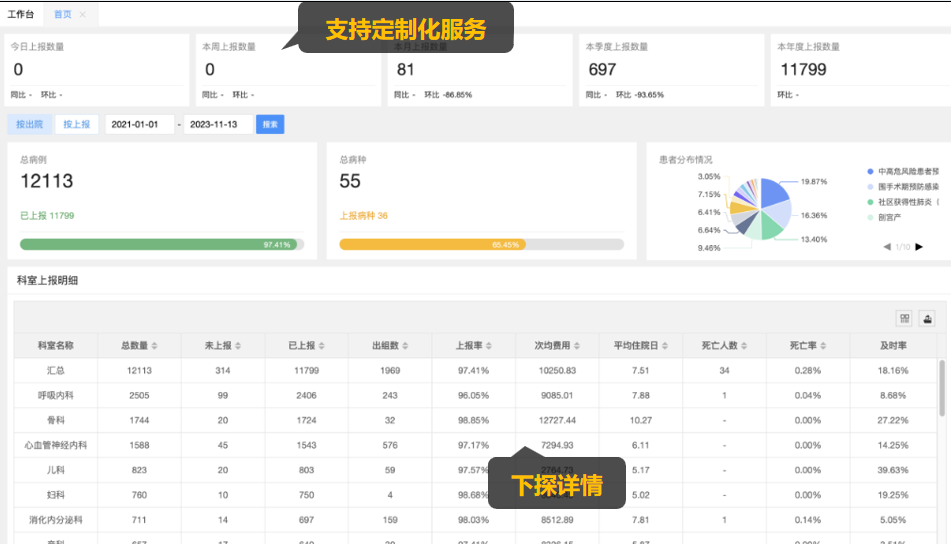
Task: Switch to 按上报 filter mode
Action: click(x=77, y=124)
